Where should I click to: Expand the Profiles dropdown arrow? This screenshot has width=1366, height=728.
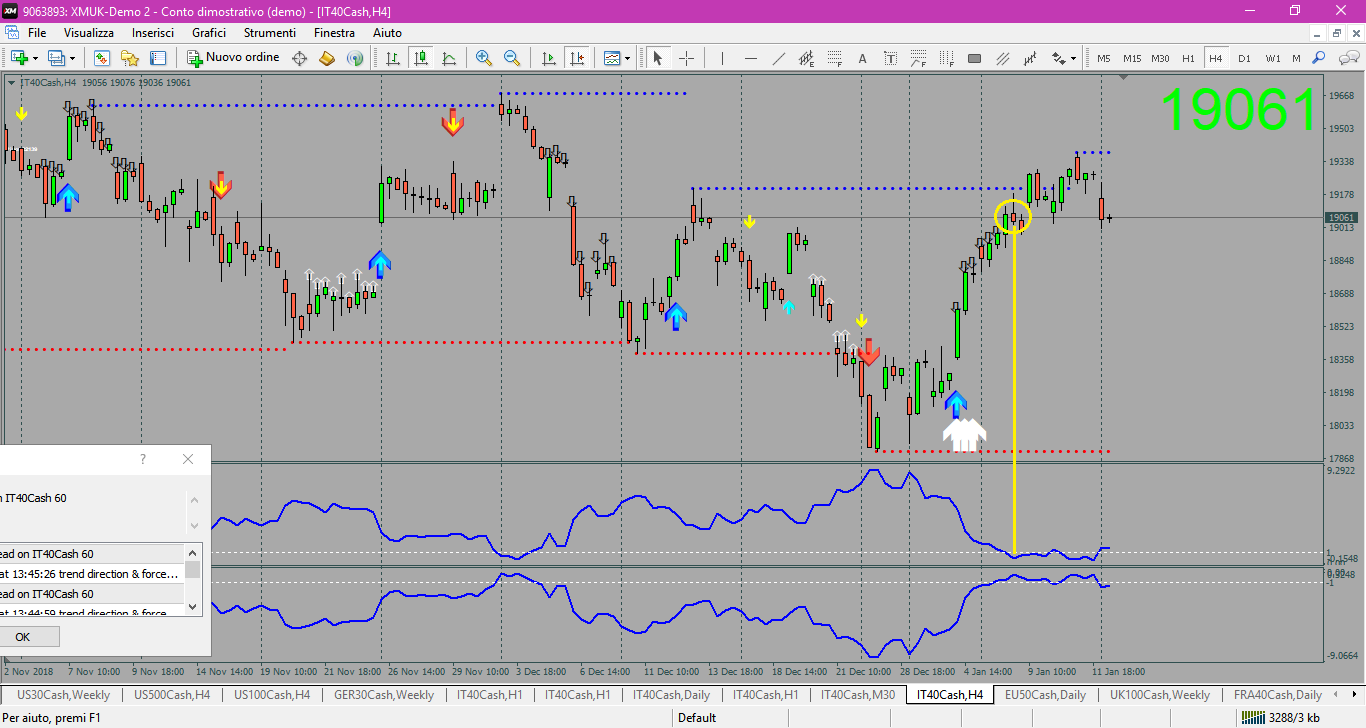(72, 58)
